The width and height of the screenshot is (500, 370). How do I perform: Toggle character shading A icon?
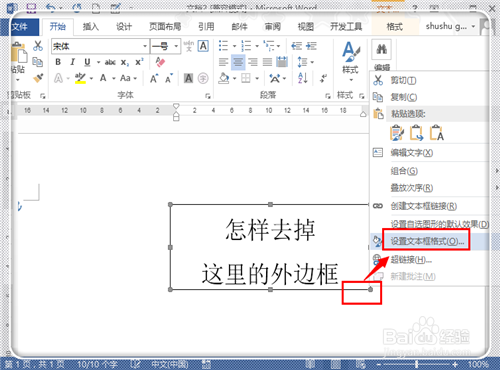[x=188, y=78]
